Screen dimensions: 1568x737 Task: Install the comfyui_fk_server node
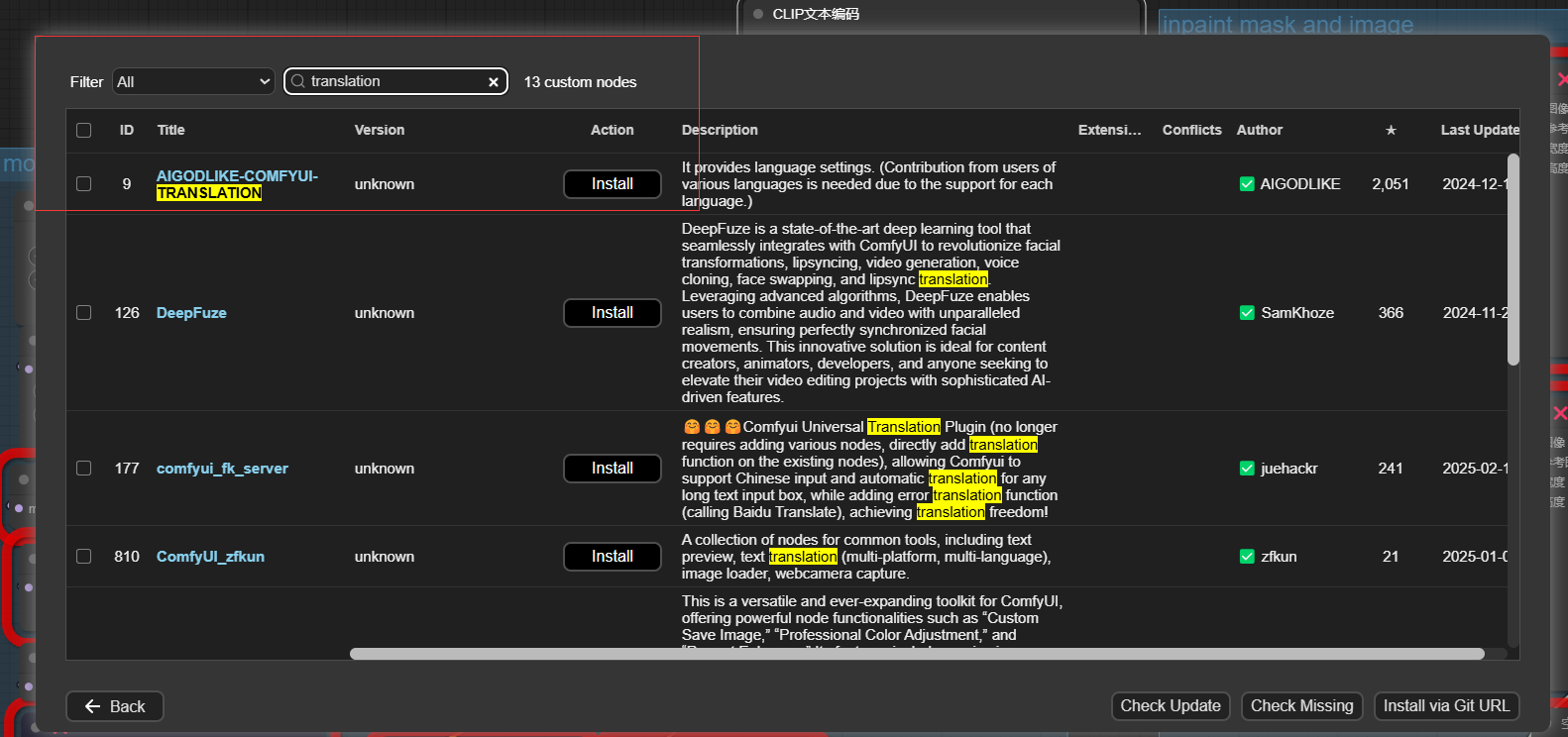(613, 469)
